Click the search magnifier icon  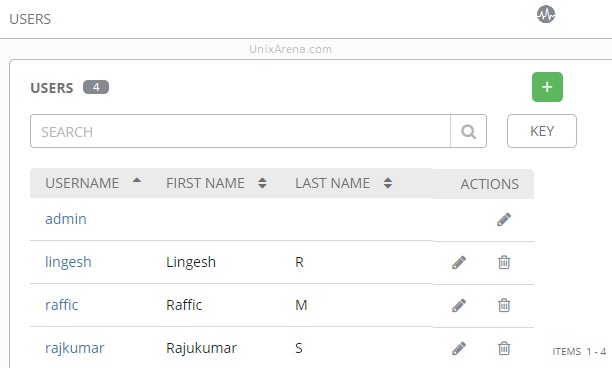point(468,131)
